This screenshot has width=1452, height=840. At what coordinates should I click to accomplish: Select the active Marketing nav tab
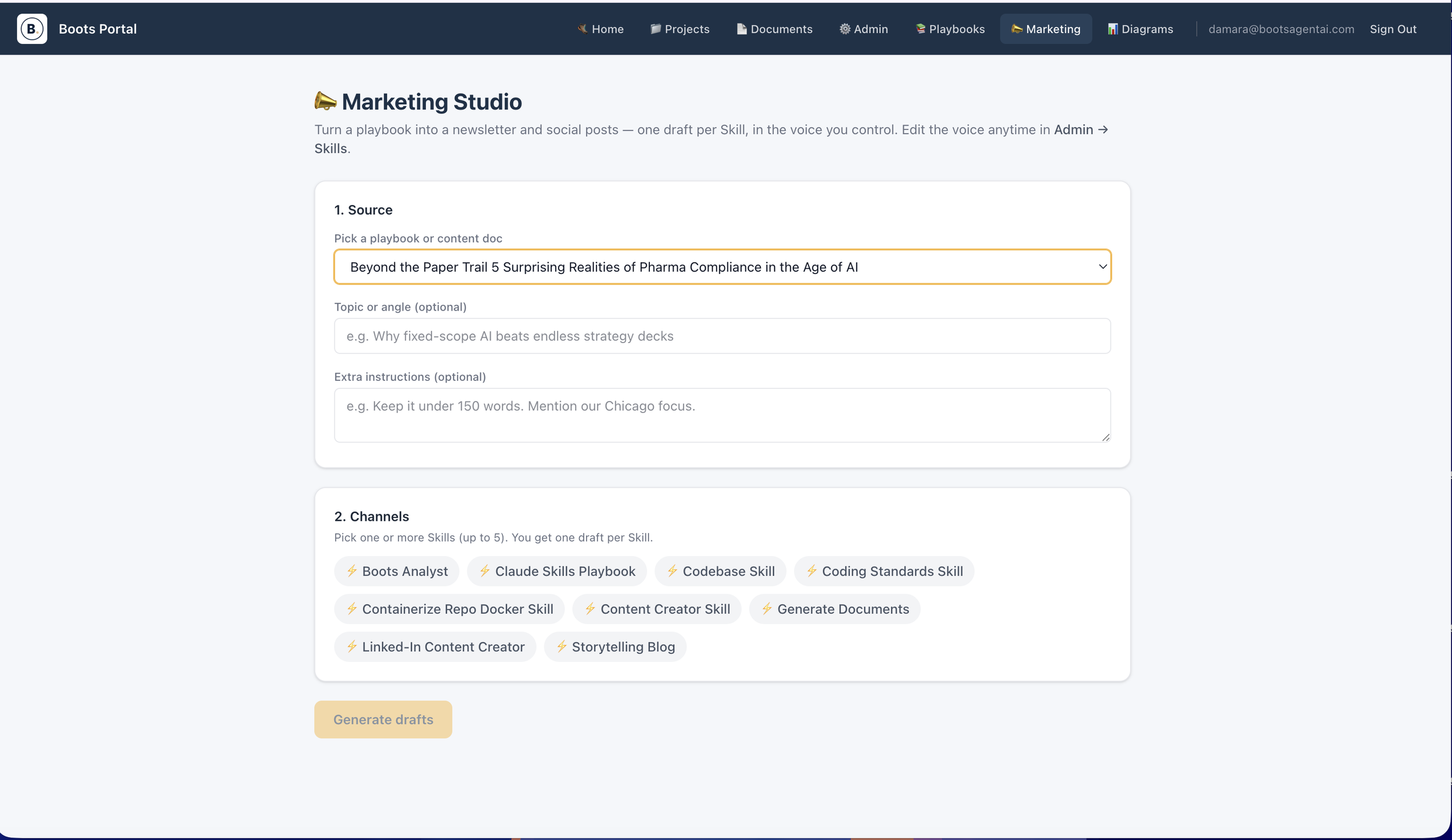(1046, 29)
